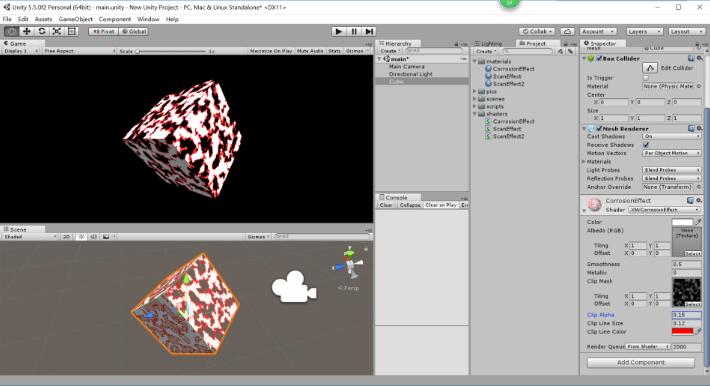The height and width of the screenshot is (386, 710).
Task: Toggle Maximize On Play
Action: (271, 51)
